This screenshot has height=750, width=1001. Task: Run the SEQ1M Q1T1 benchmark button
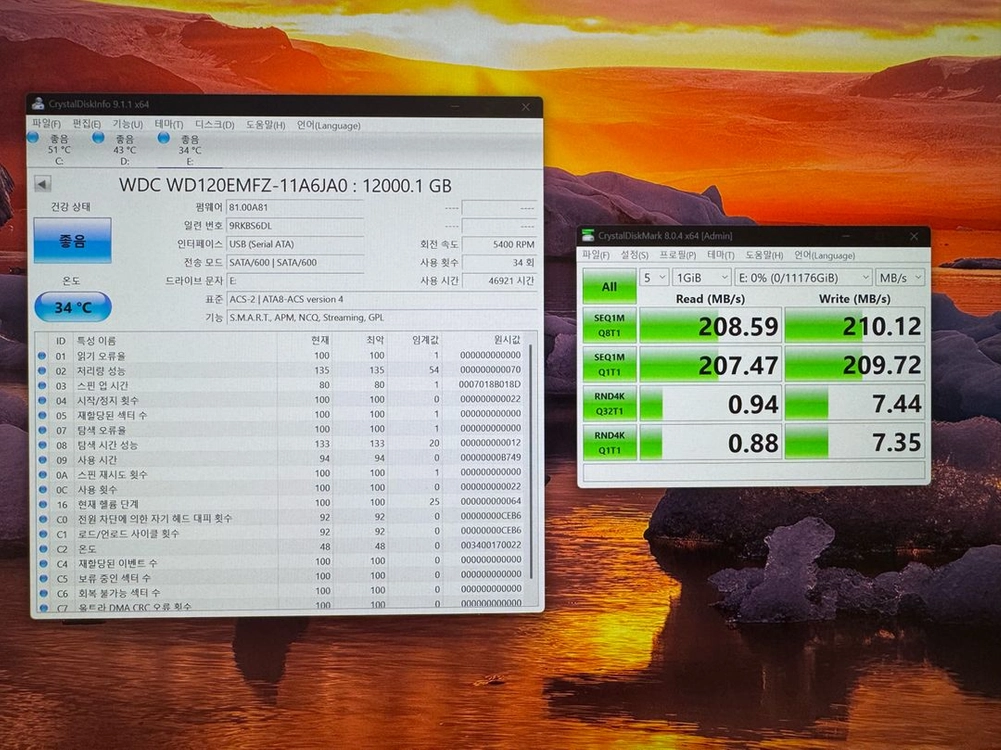coord(610,364)
